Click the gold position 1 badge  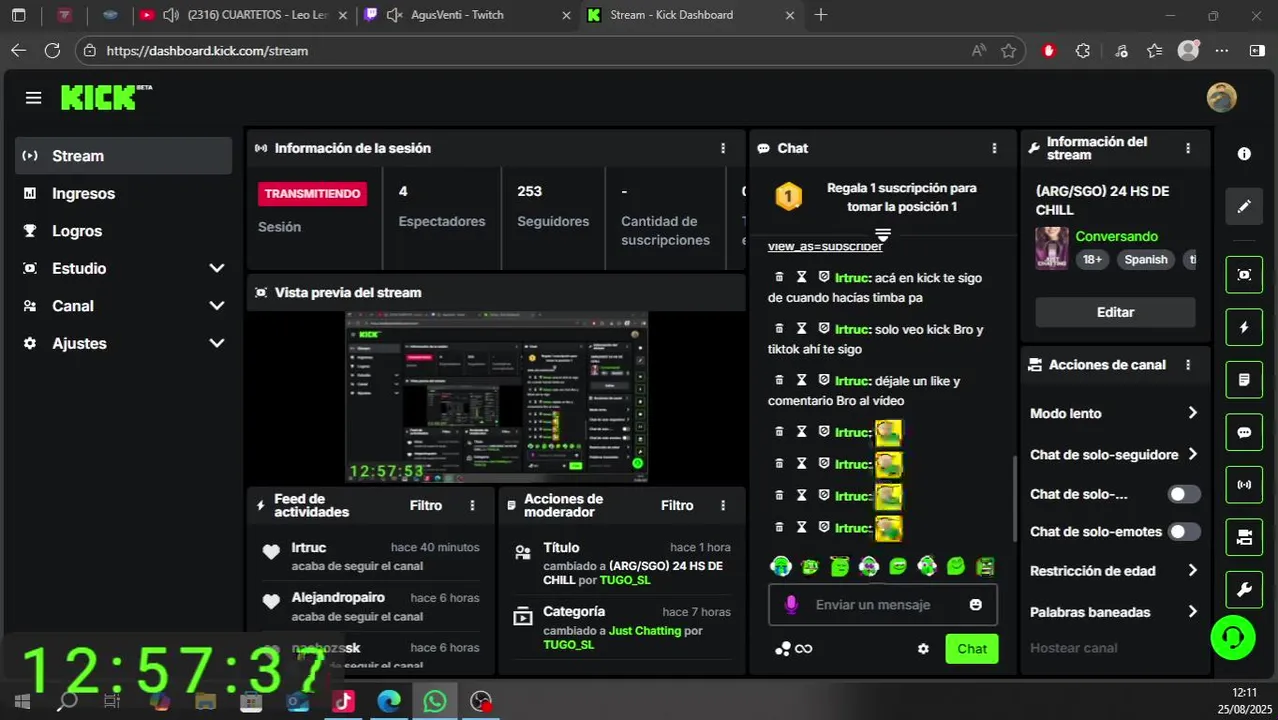(x=789, y=196)
